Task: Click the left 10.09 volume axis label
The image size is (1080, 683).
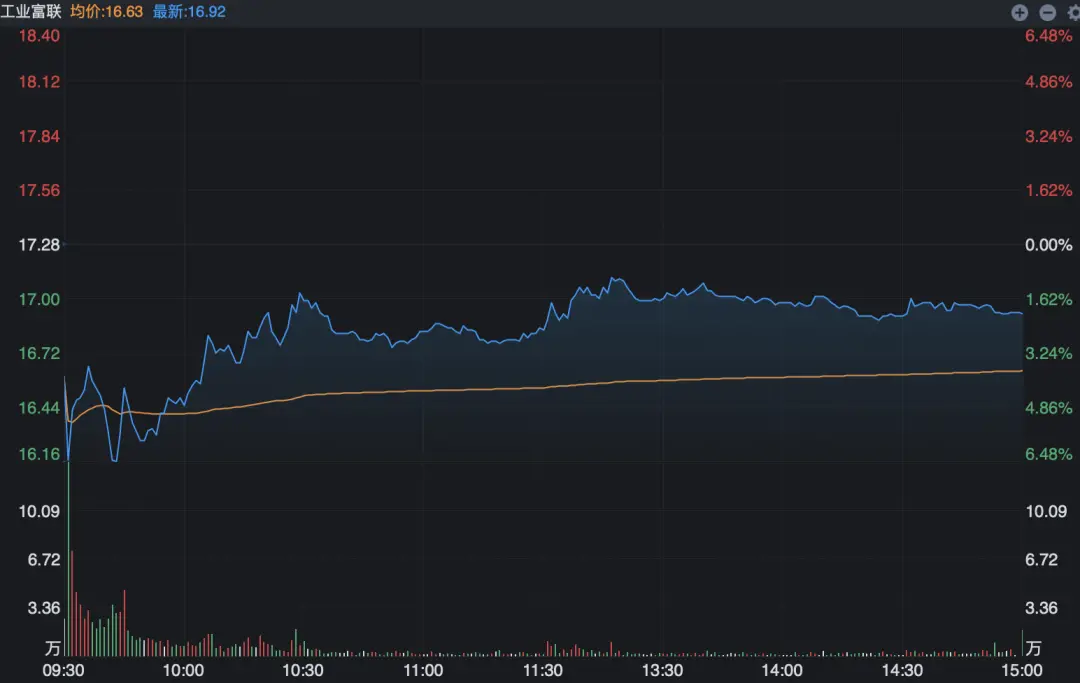Action: (x=39, y=512)
